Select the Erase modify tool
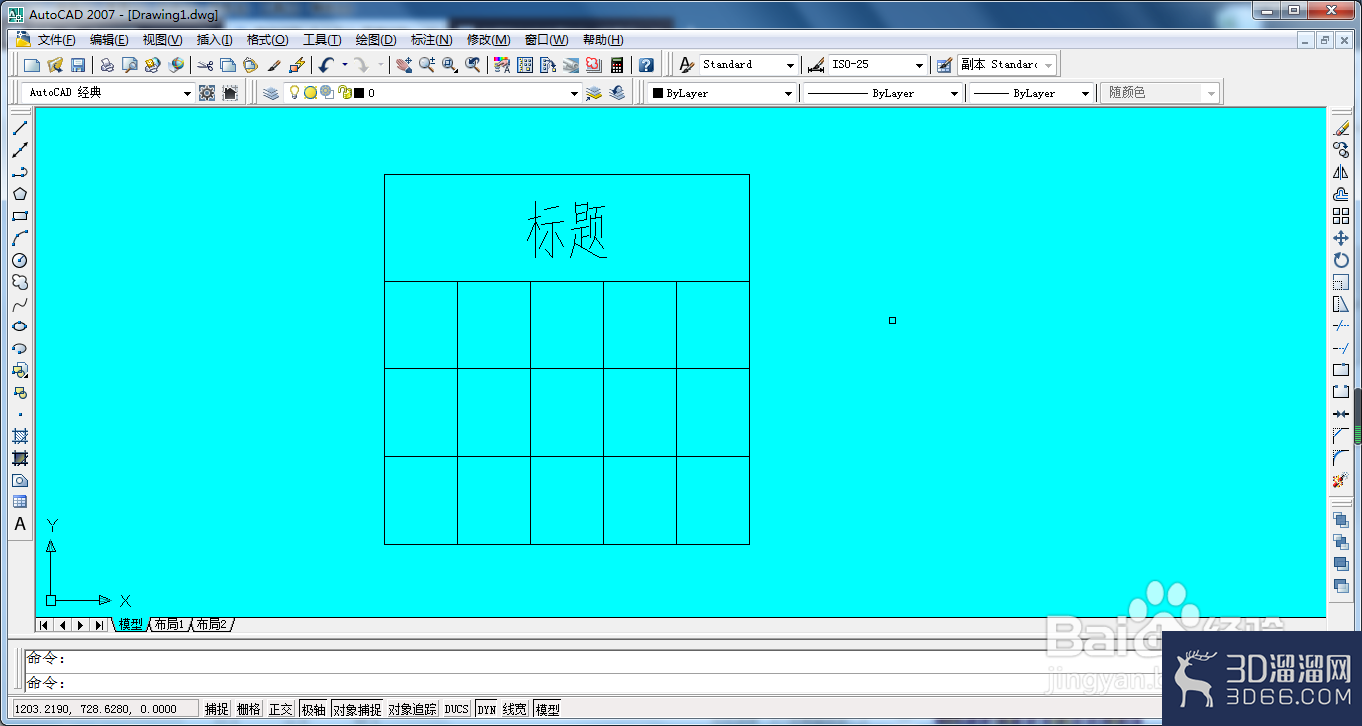The height and width of the screenshot is (726, 1362). click(x=1341, y=128)
